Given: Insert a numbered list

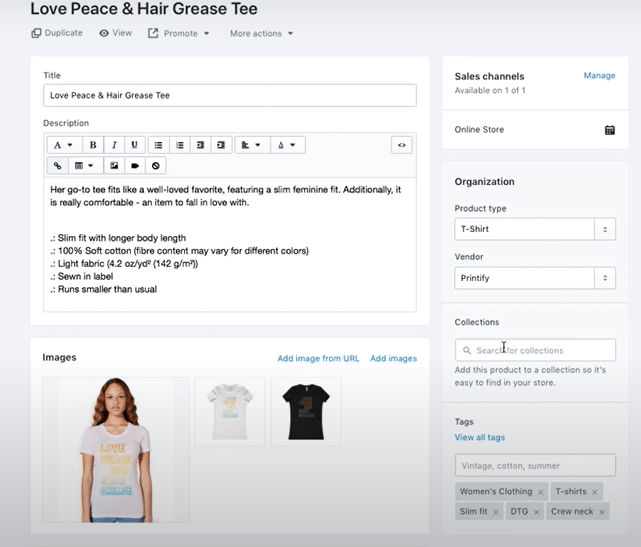Looking at the screenshot, I should pyautogui.click(x=179, y=145).
